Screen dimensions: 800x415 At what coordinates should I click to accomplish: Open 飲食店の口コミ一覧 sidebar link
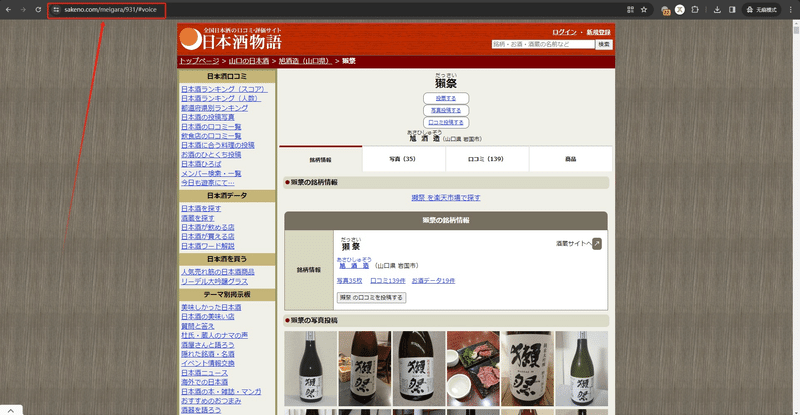(x=211, y=136)
